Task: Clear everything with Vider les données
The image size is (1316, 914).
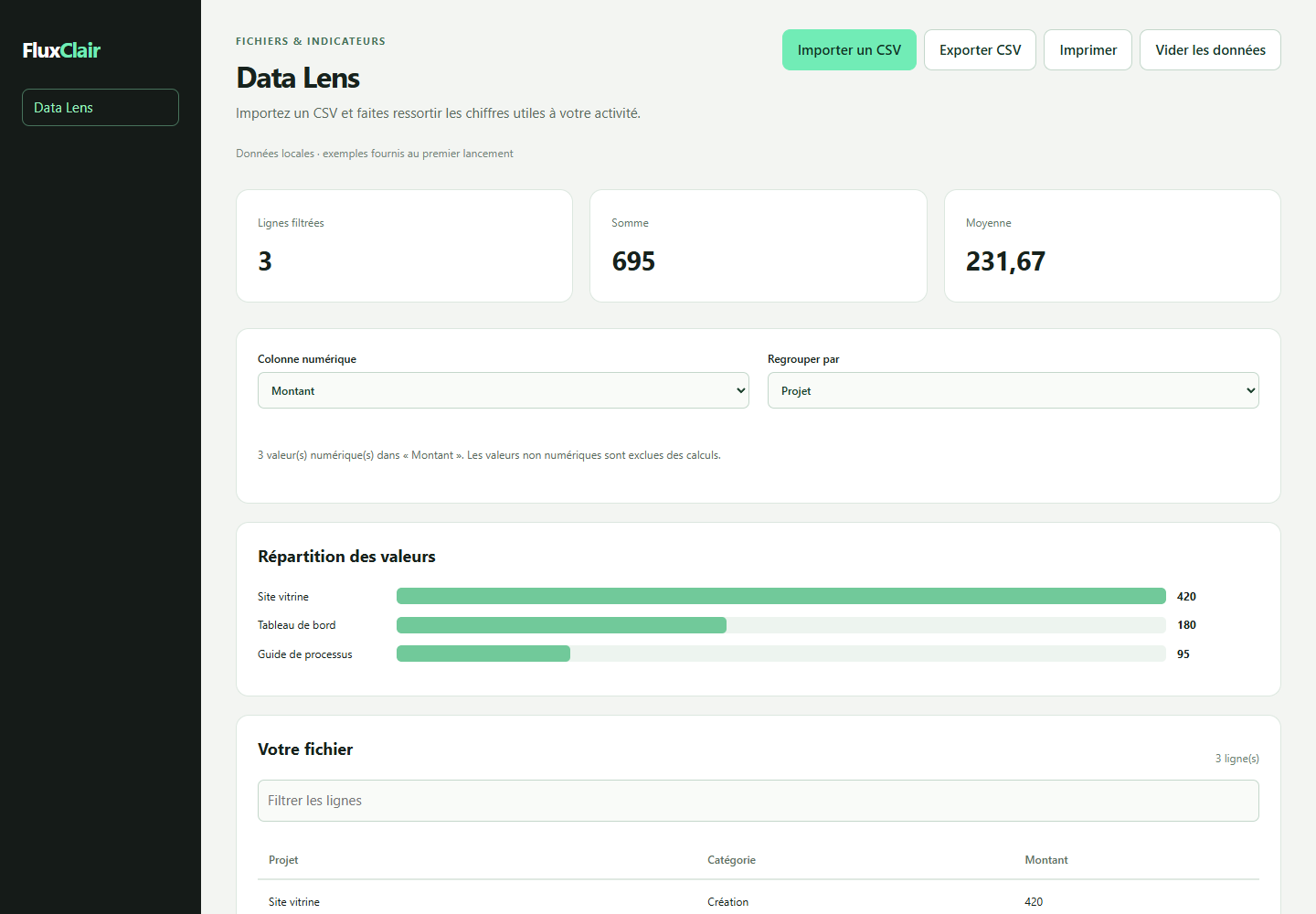Action: coord(1210,50)
